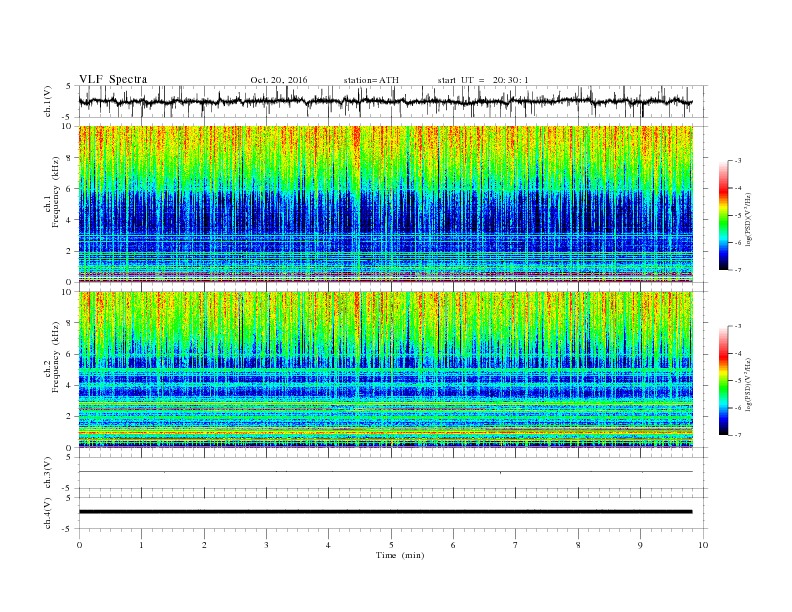The image size is (792, 612).
Task: Click the "ch.4(V)" y-axis label
Action: (48, 513)
